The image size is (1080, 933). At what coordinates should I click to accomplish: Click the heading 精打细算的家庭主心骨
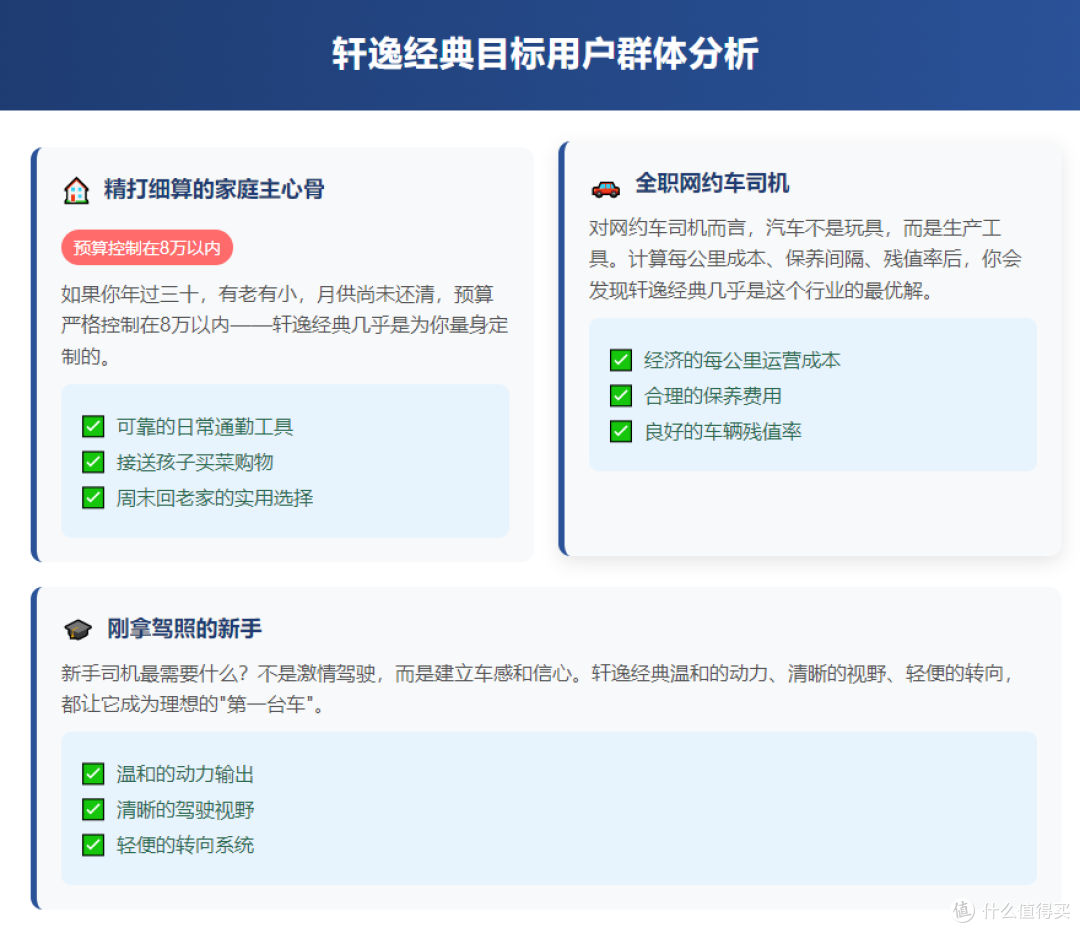[x=214, y=189]
